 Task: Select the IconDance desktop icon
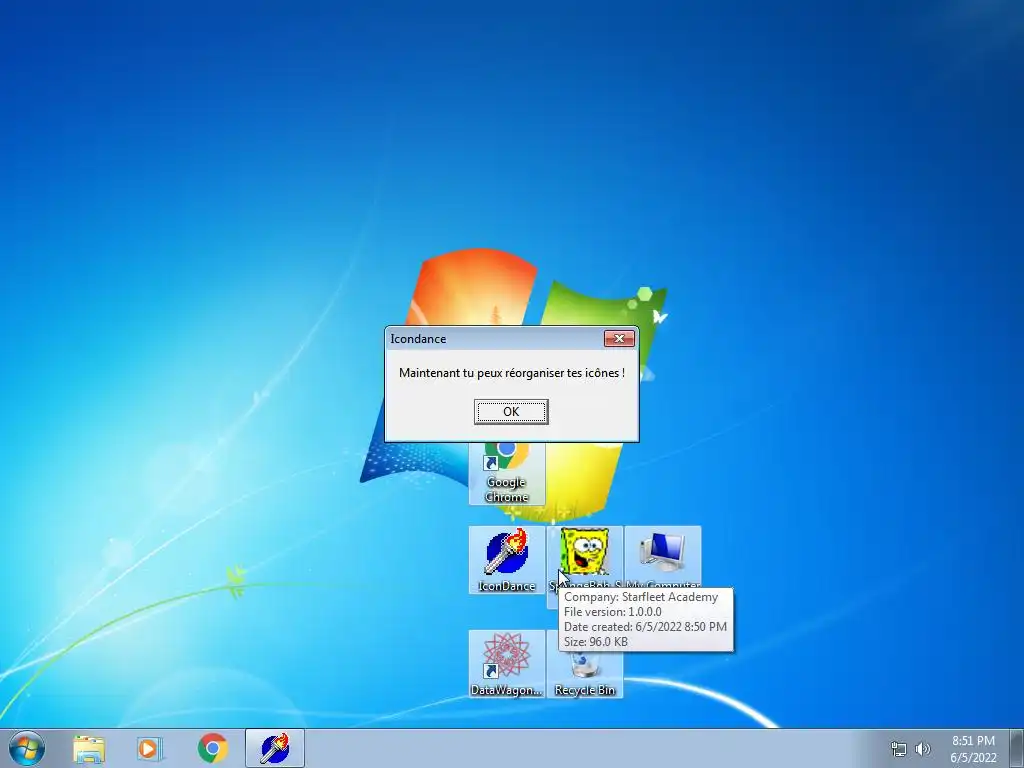(507, 560)
